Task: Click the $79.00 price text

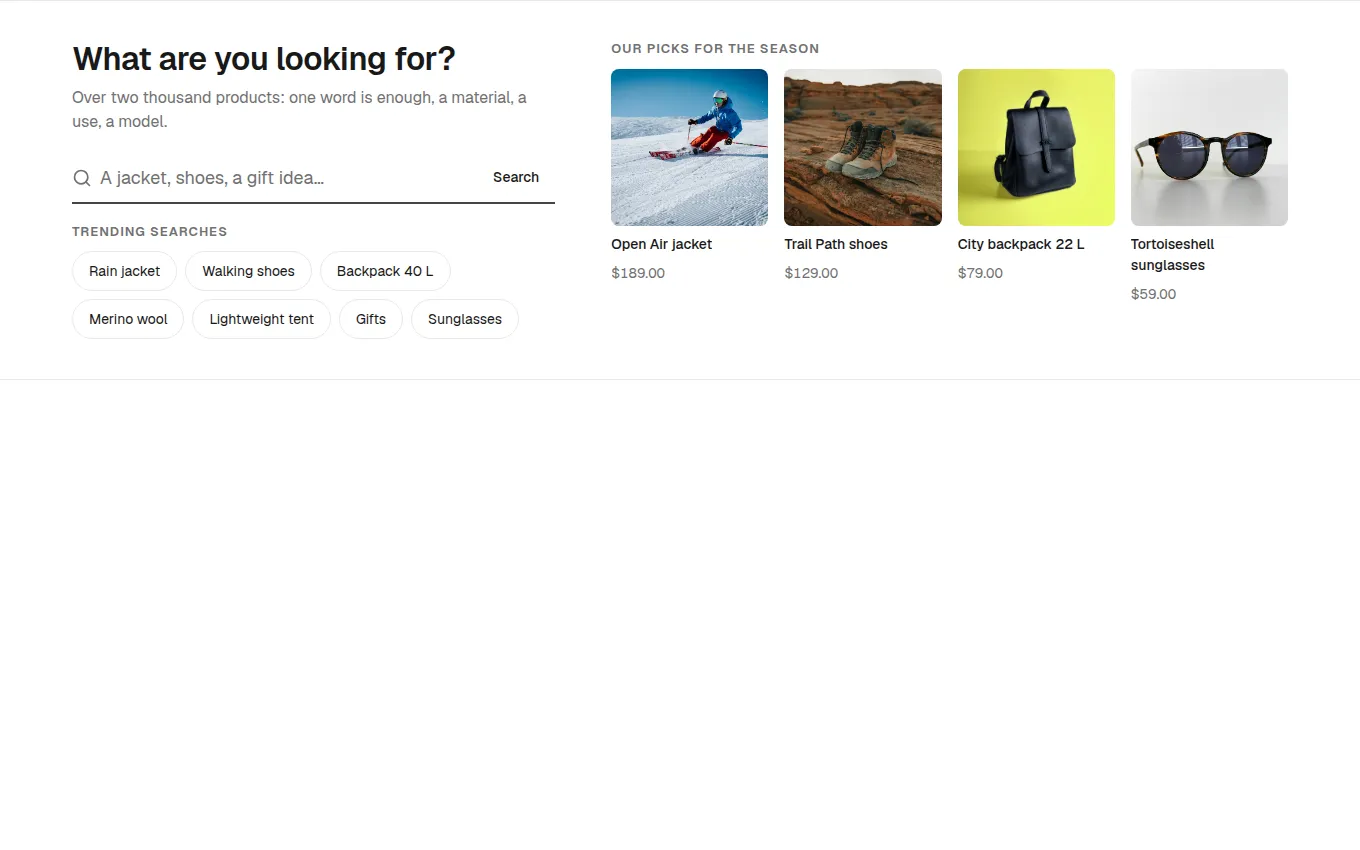Action: pyautogui.click(x=980, y=273)
